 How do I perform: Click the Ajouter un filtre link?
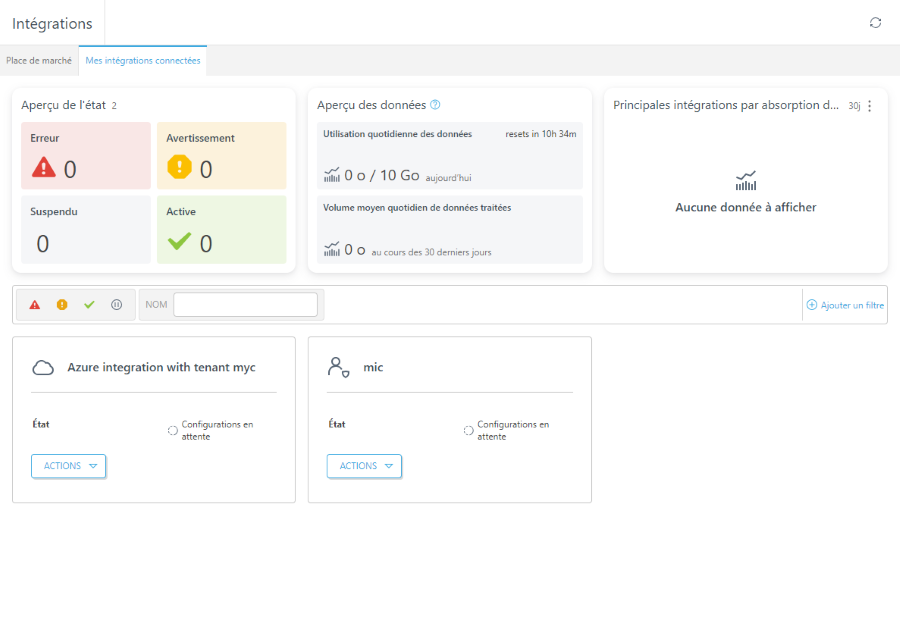click(x=852, y=305)
